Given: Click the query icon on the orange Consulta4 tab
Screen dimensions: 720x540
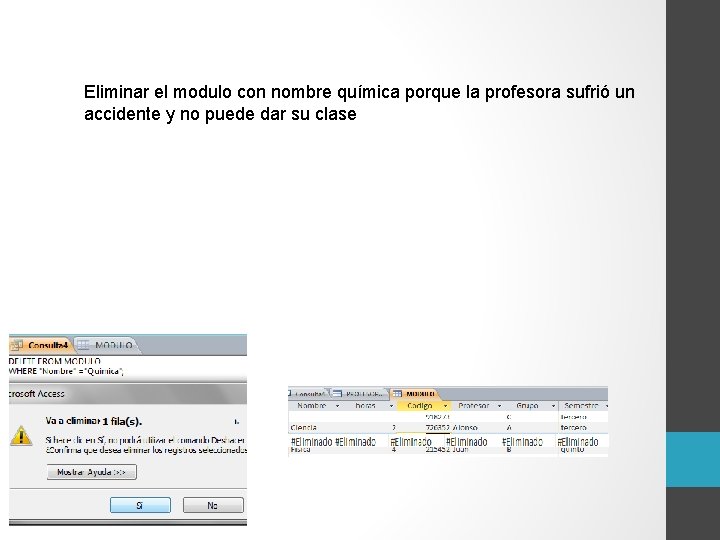Looking at the screenshot, I should pyautogui.click(x=17, y=345).
